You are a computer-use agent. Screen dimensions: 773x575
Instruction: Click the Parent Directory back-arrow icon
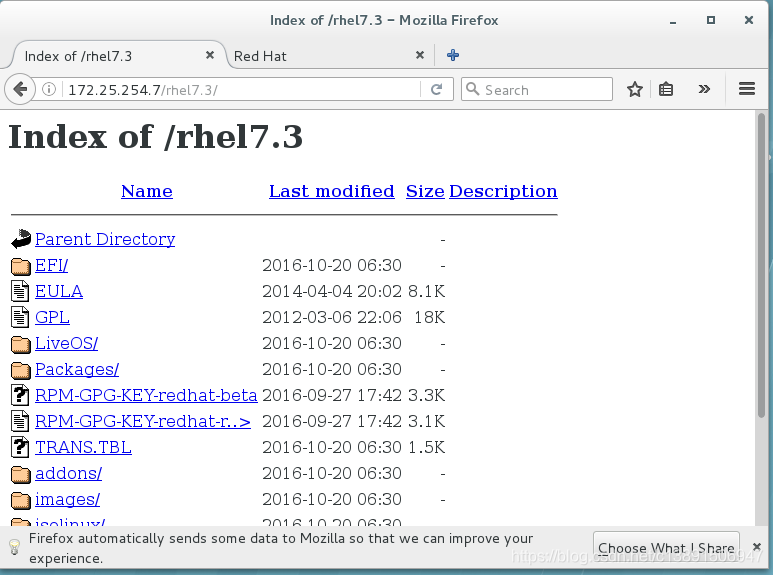[21, 239]
